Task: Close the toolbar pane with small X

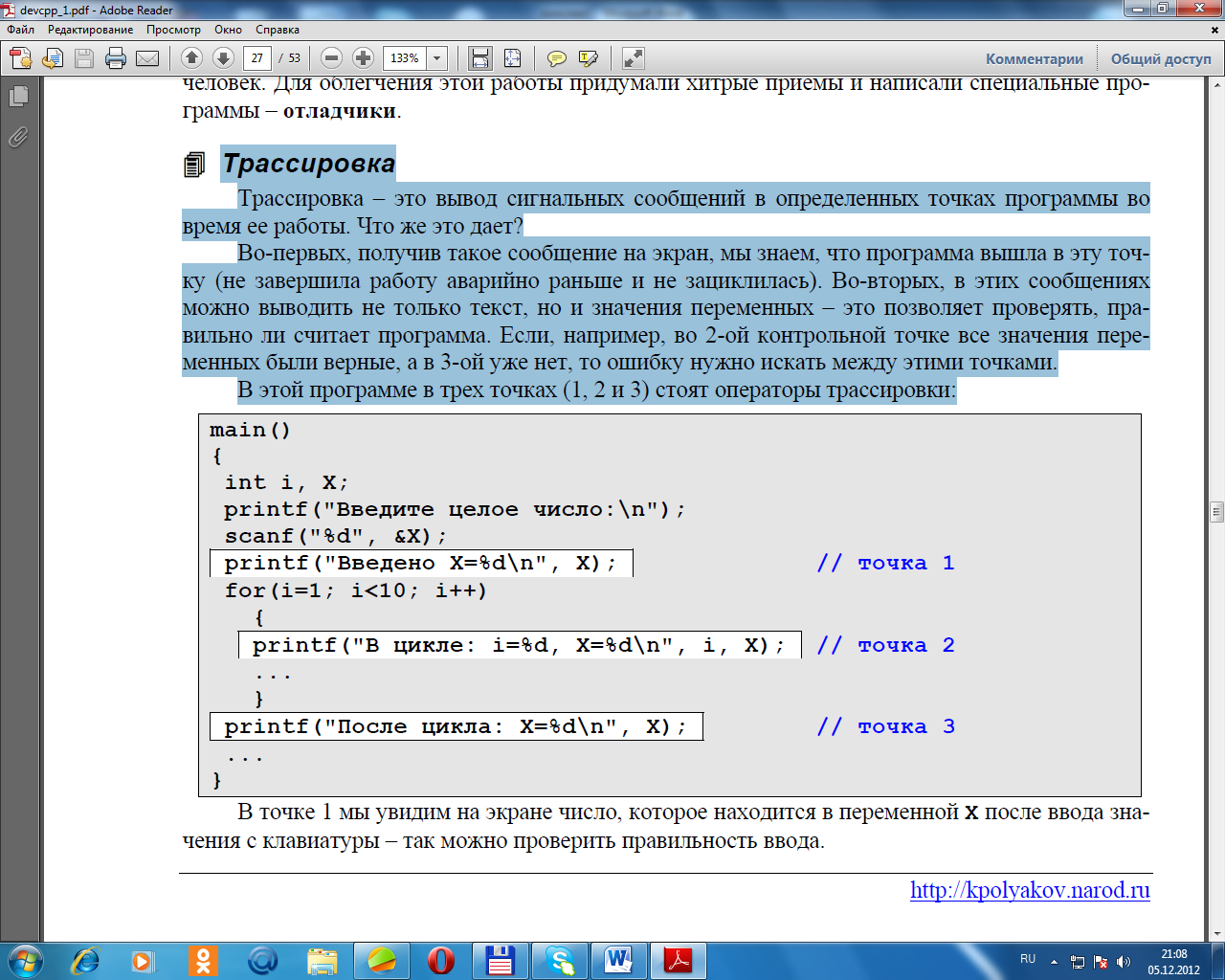Action: (1216, 31)
